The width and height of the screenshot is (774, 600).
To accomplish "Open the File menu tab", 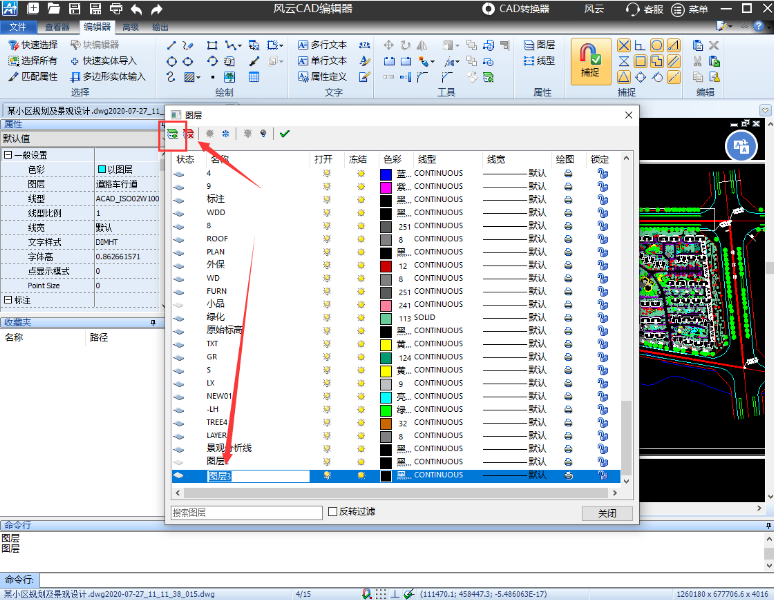I will pyautogui.click(x=18, y=27).
